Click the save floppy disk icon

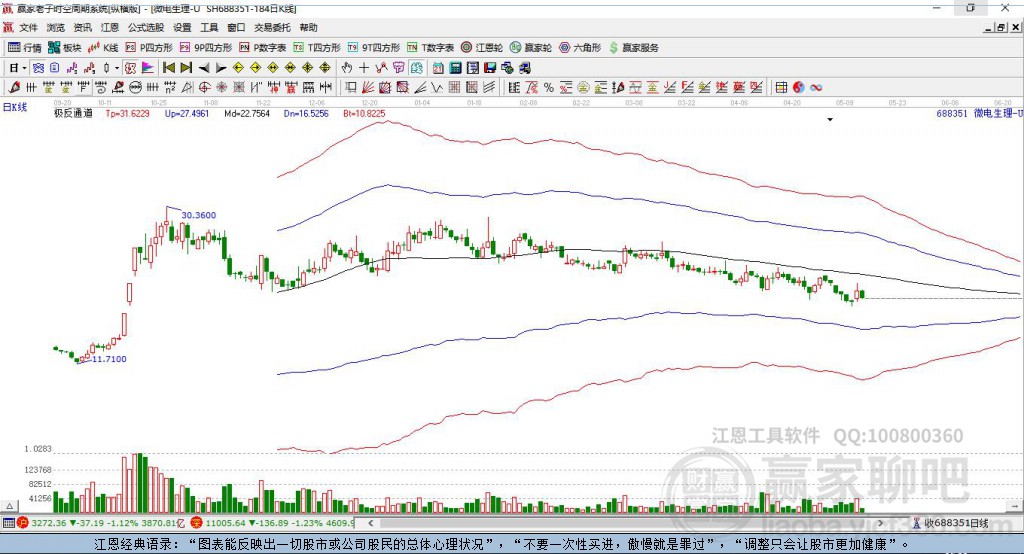pos(490,68)
